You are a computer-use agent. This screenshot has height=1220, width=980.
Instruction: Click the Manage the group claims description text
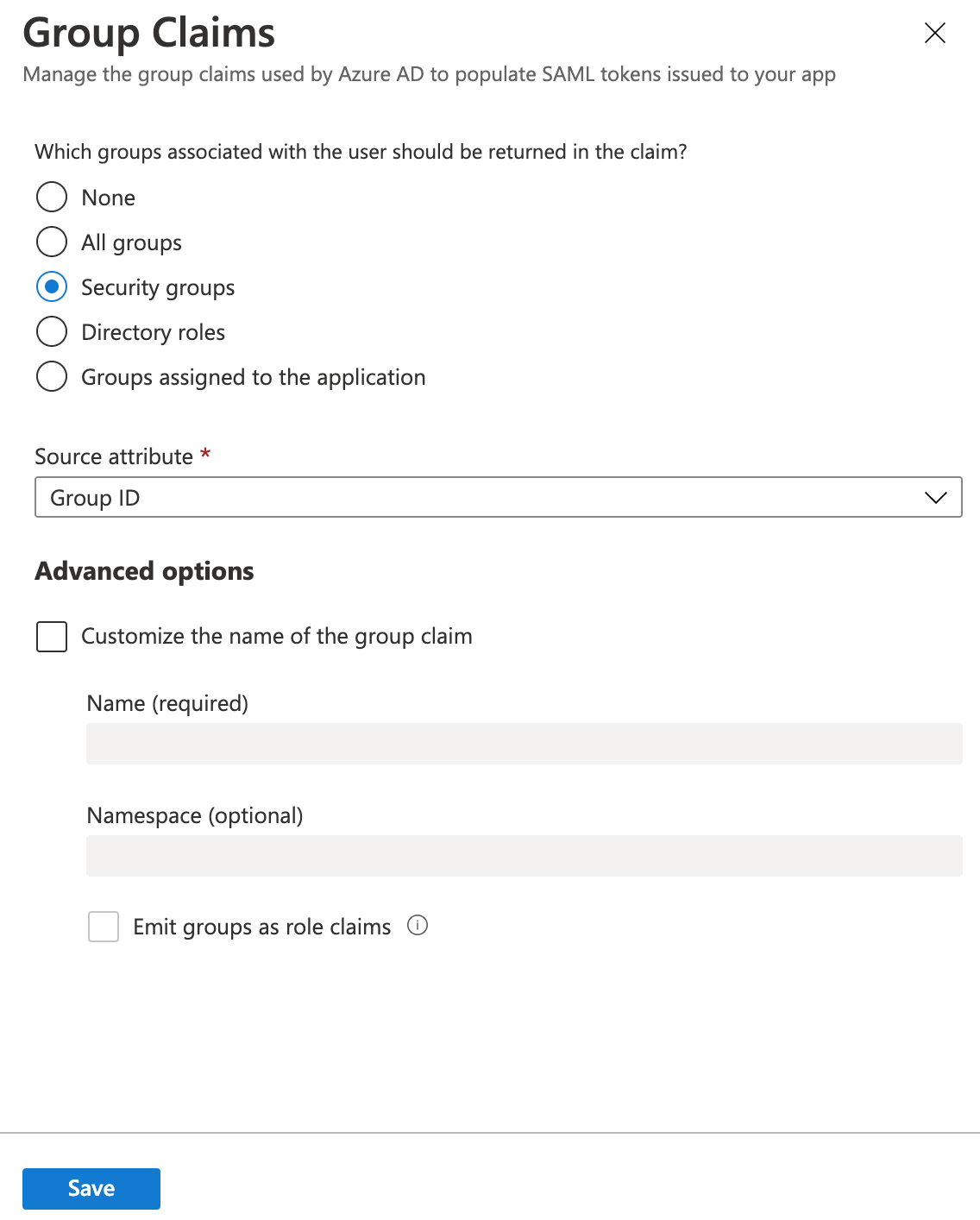click(429, 74)
